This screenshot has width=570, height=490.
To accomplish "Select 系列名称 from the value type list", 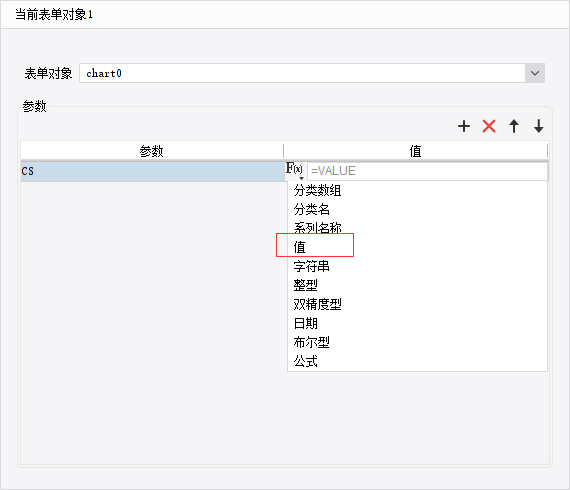I will (x=417, y=228).
